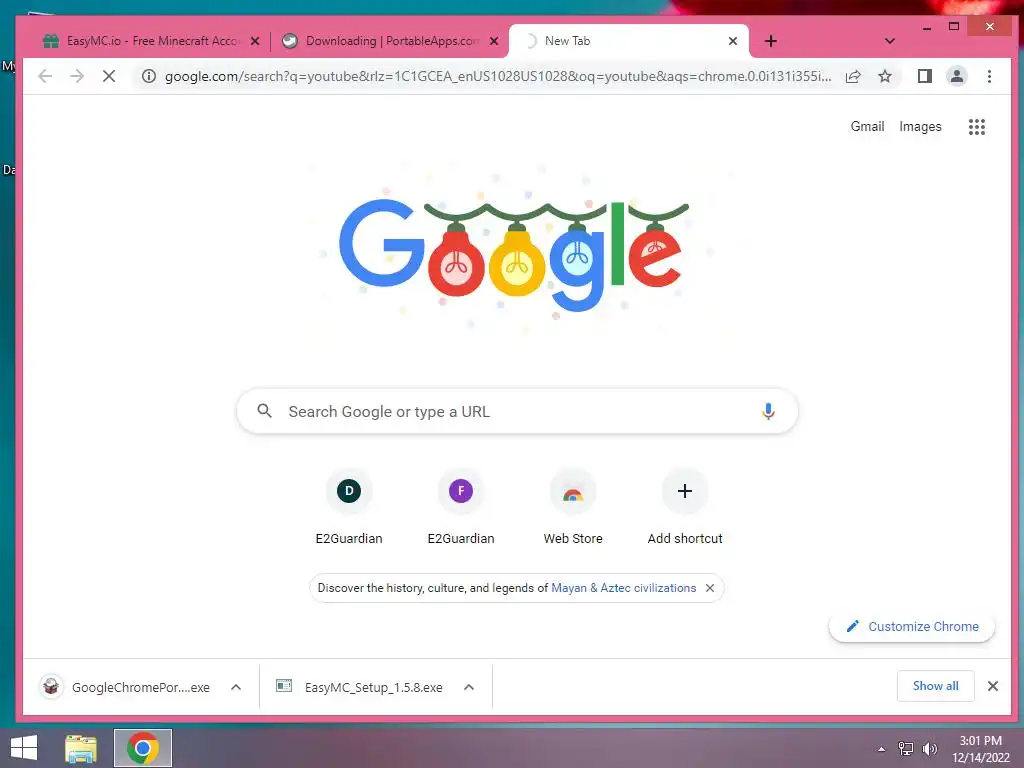Click the holiday lights Google doodle

[514, 255]
